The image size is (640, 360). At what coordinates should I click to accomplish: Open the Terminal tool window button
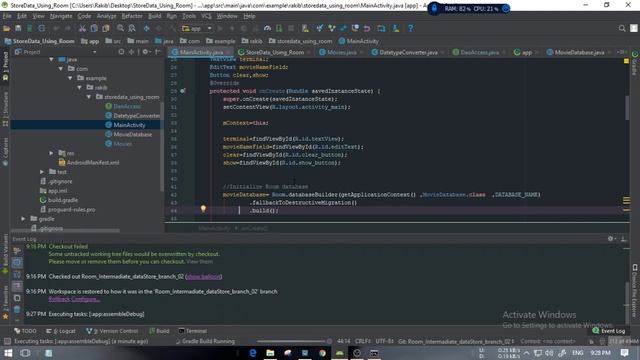tap(193, 331)
